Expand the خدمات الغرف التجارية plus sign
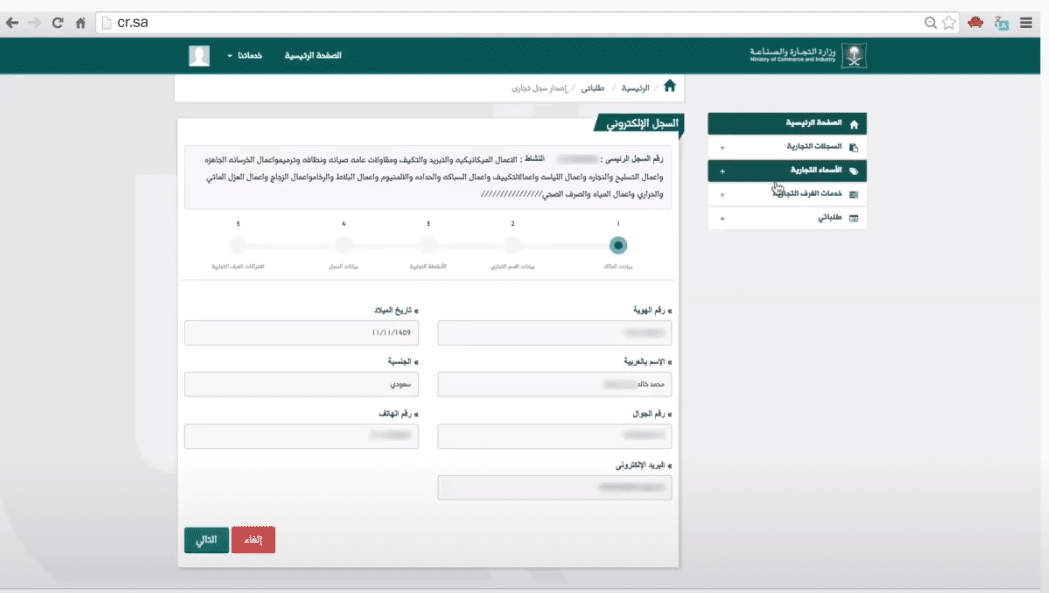The width and height of the screenshot is (1049, 593). pos(723,195)
